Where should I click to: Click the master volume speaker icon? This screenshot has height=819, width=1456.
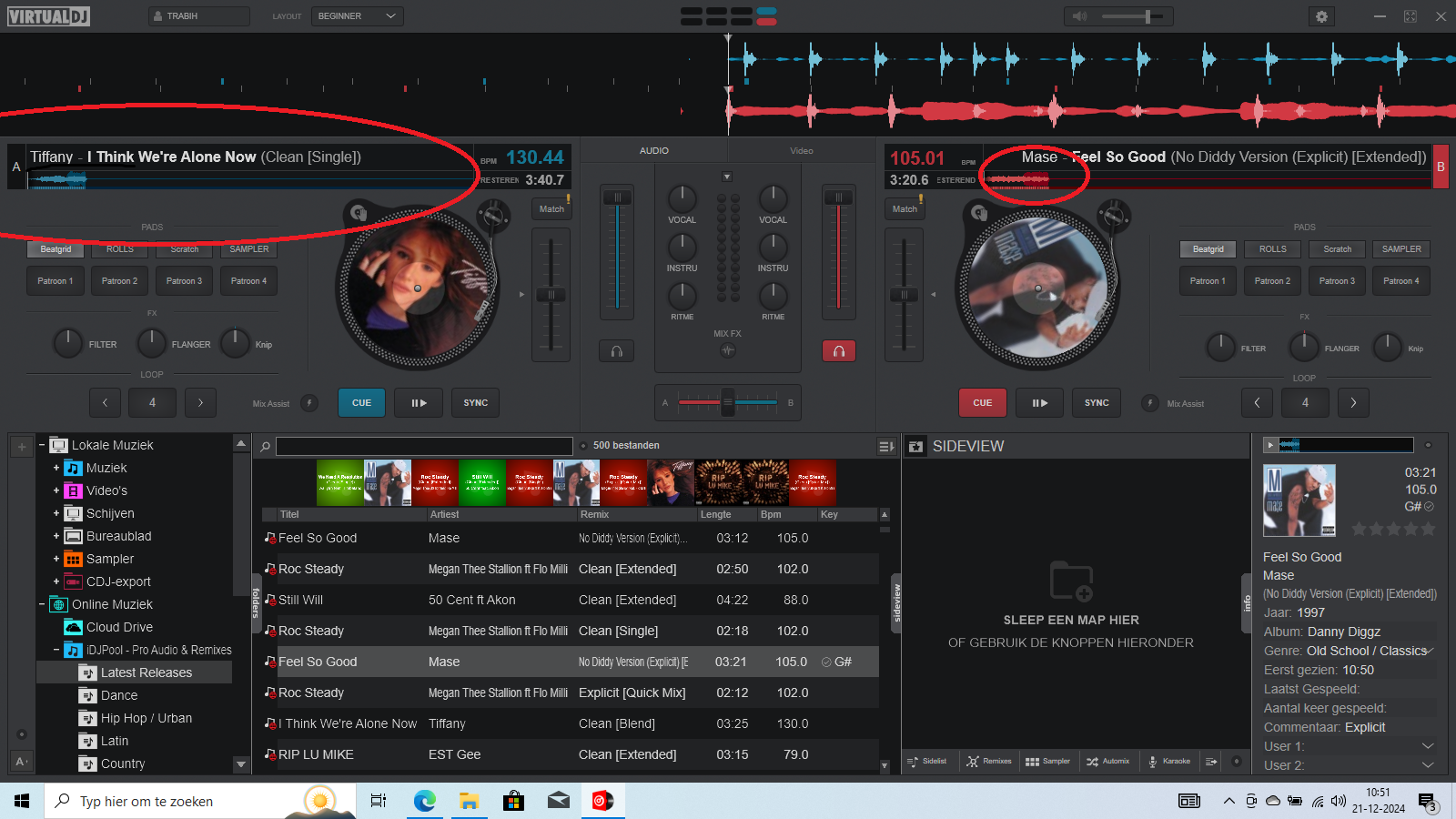1080,16
